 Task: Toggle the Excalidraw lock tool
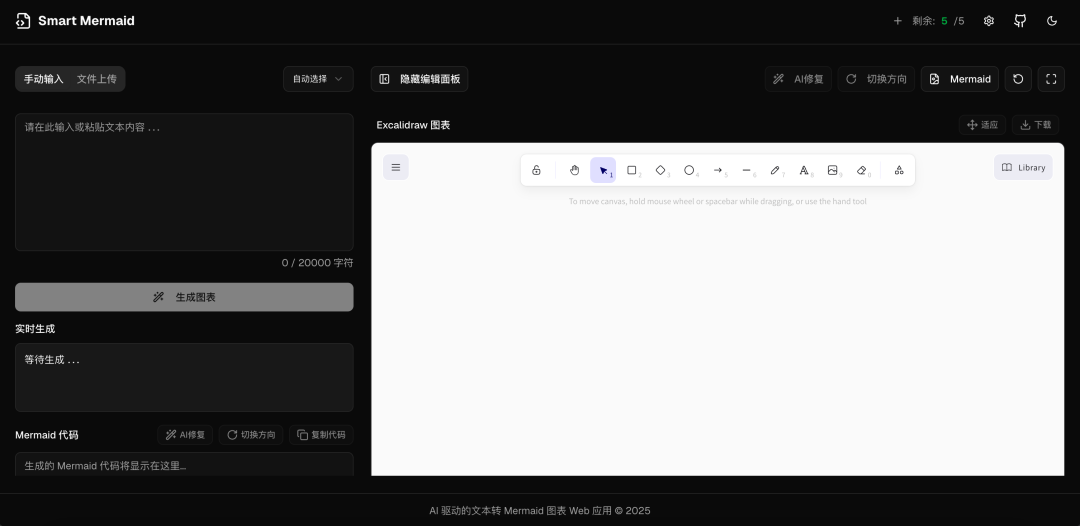(x=537, y=170)
